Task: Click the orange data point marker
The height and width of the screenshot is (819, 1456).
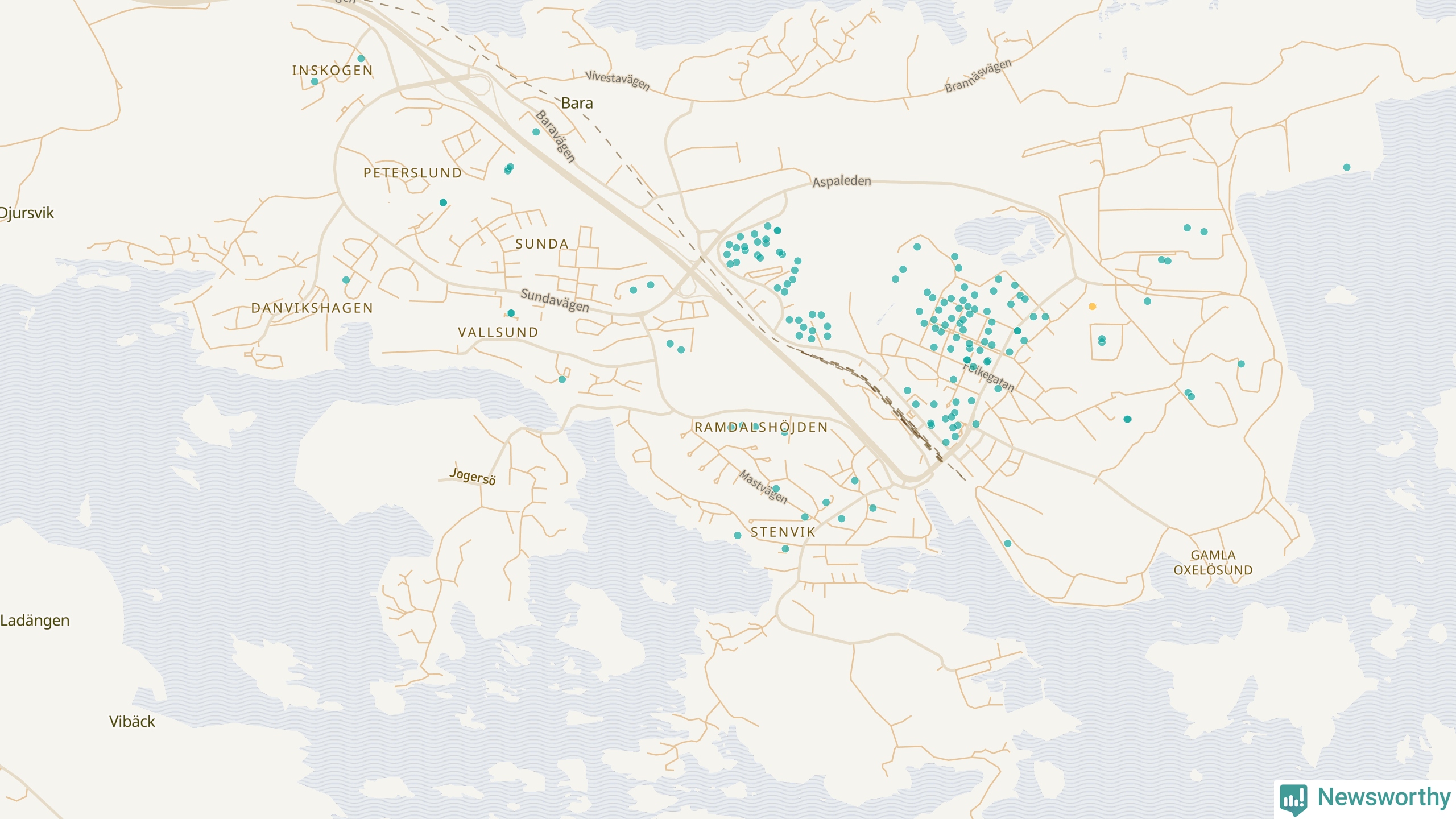Action: 1092,307
